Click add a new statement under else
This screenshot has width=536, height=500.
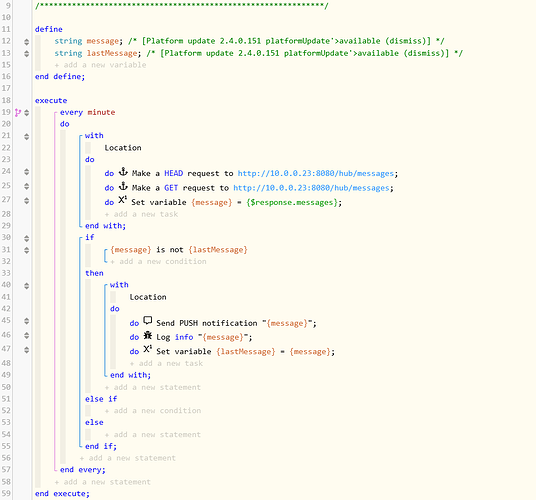pyautogui.click(x=152, y=435)
